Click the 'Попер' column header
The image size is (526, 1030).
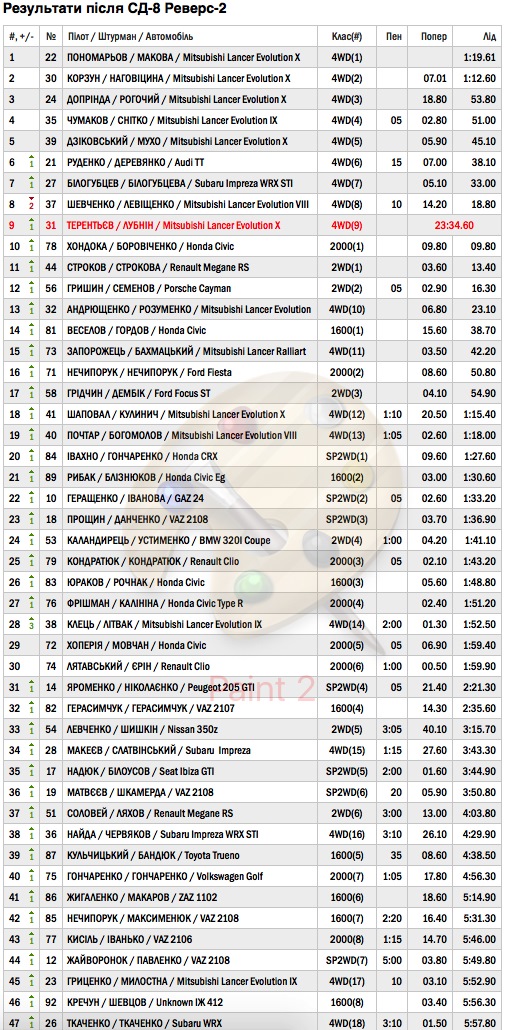pos(435,37)
